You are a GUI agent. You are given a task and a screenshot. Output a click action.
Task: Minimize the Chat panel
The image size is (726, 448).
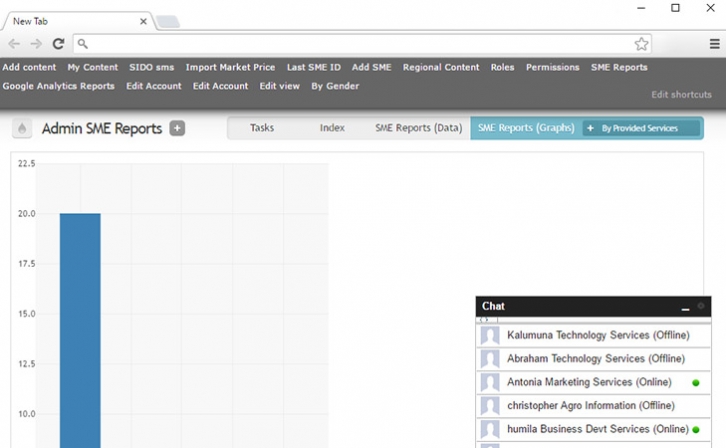pos(685,308)
